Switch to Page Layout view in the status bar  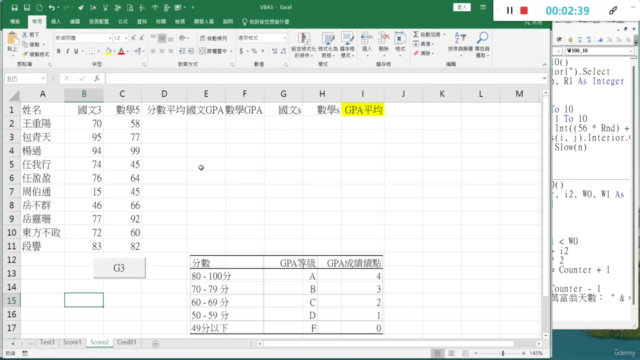tap(451, 353)
